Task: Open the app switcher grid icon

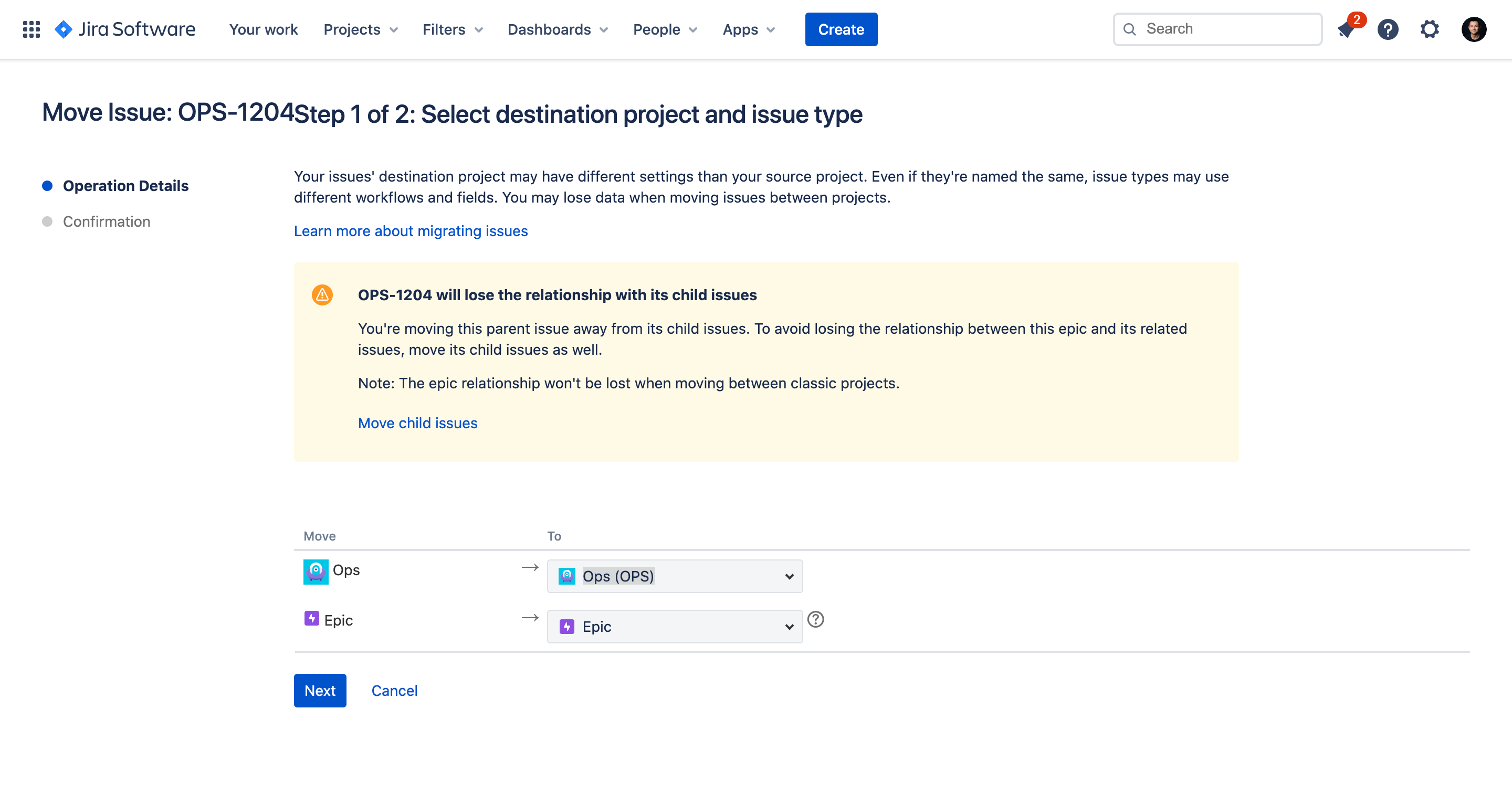Action: (x=31, y=29)
